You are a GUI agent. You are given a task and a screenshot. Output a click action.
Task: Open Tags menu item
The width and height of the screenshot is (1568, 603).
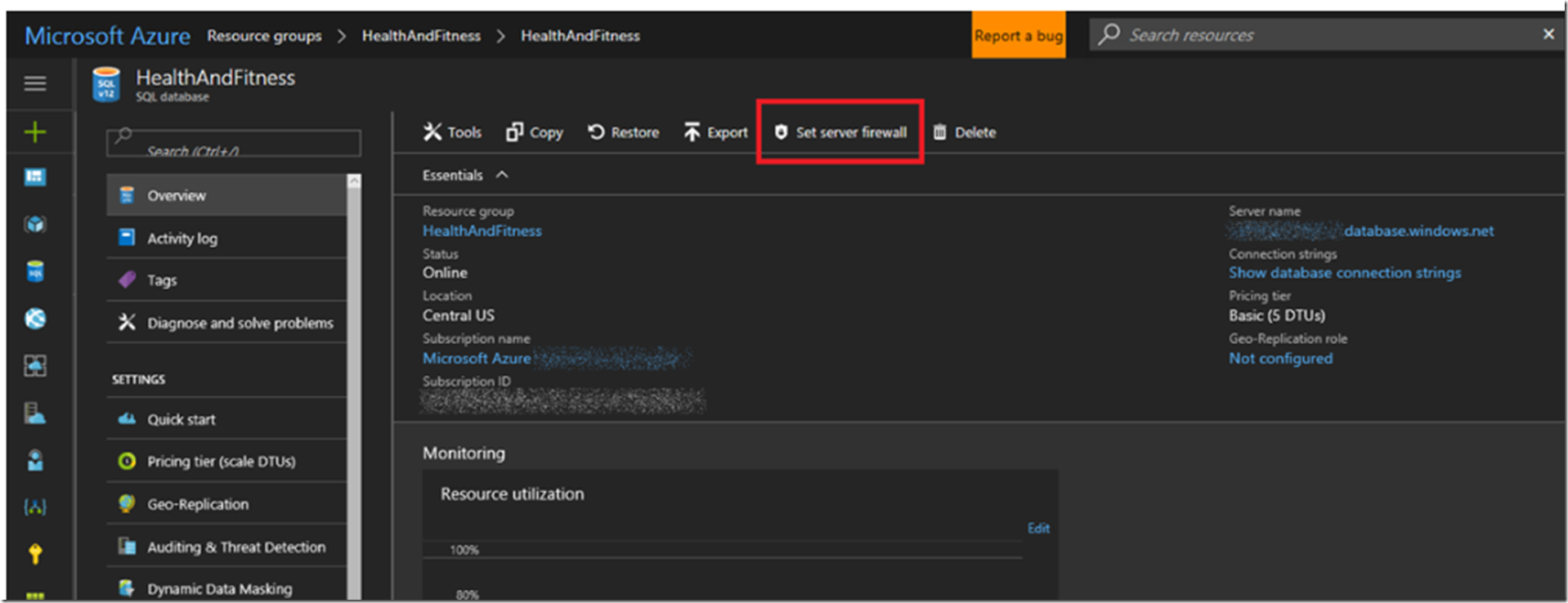click(x=226, y=280)
